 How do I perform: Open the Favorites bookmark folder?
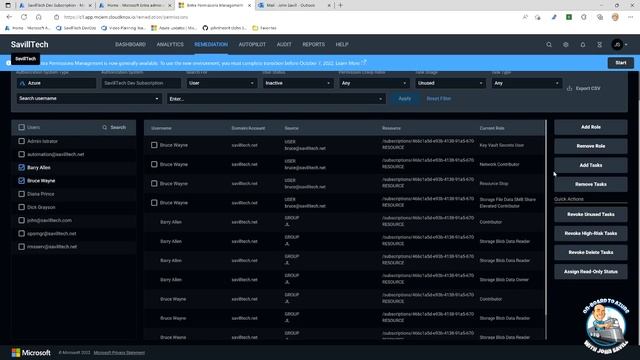point(264,28)
